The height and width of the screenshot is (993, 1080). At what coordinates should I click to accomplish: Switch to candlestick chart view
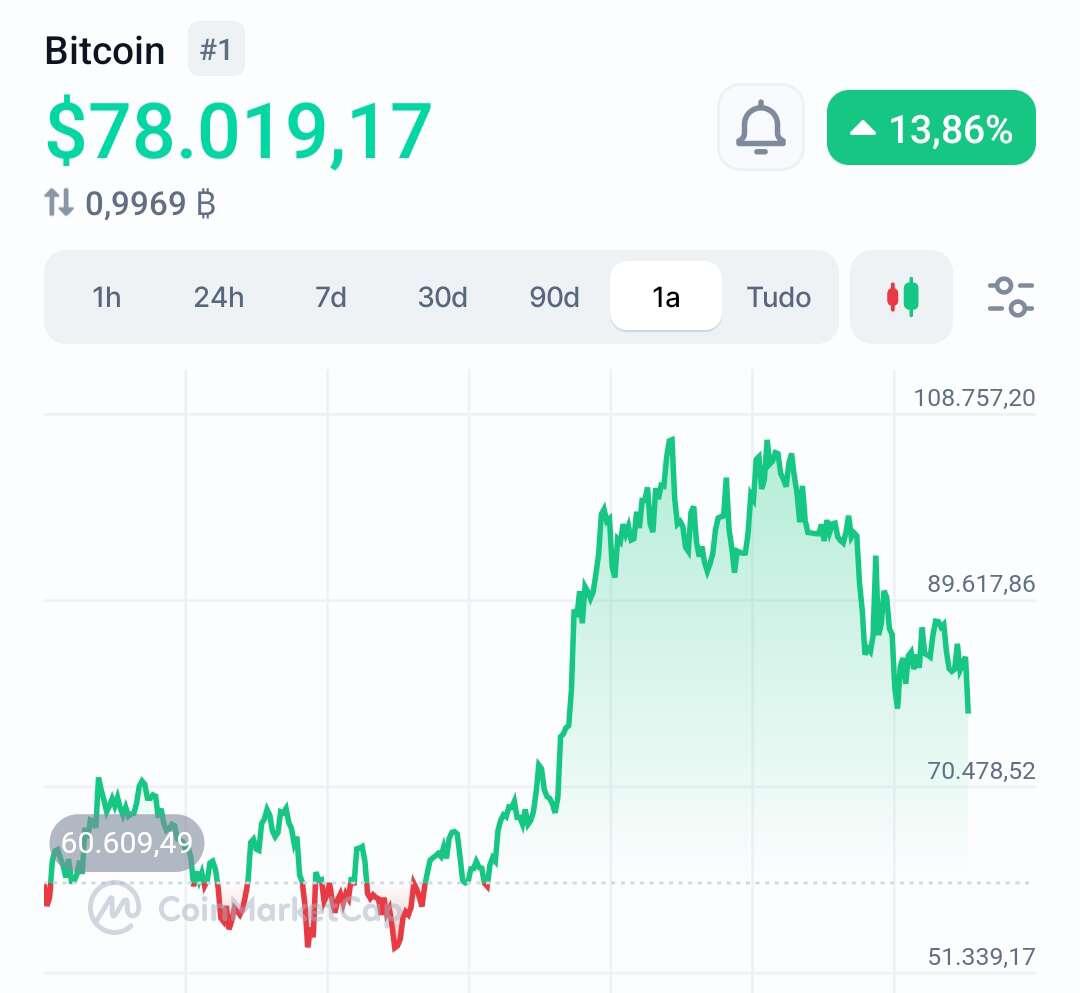pyautogui.click(x=902, y=297)
